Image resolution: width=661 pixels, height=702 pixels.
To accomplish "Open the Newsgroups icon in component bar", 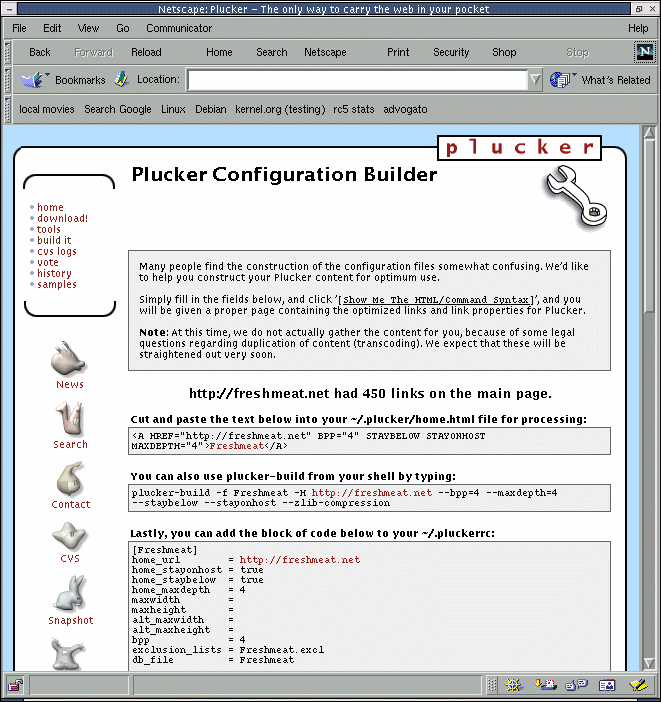I will click(x=576, y=685).
